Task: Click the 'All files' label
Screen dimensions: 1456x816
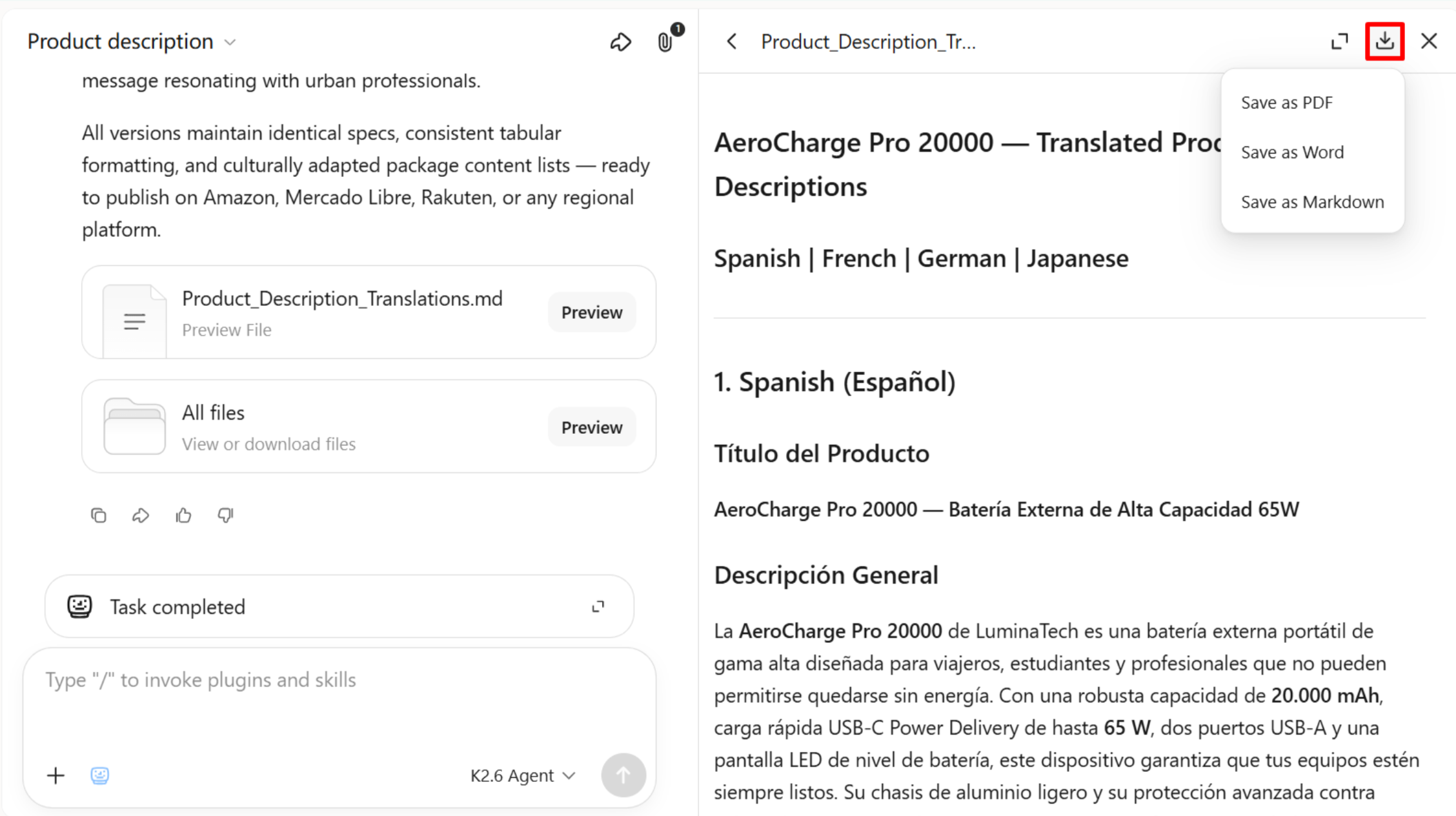Action: click(x=213, y=413)
